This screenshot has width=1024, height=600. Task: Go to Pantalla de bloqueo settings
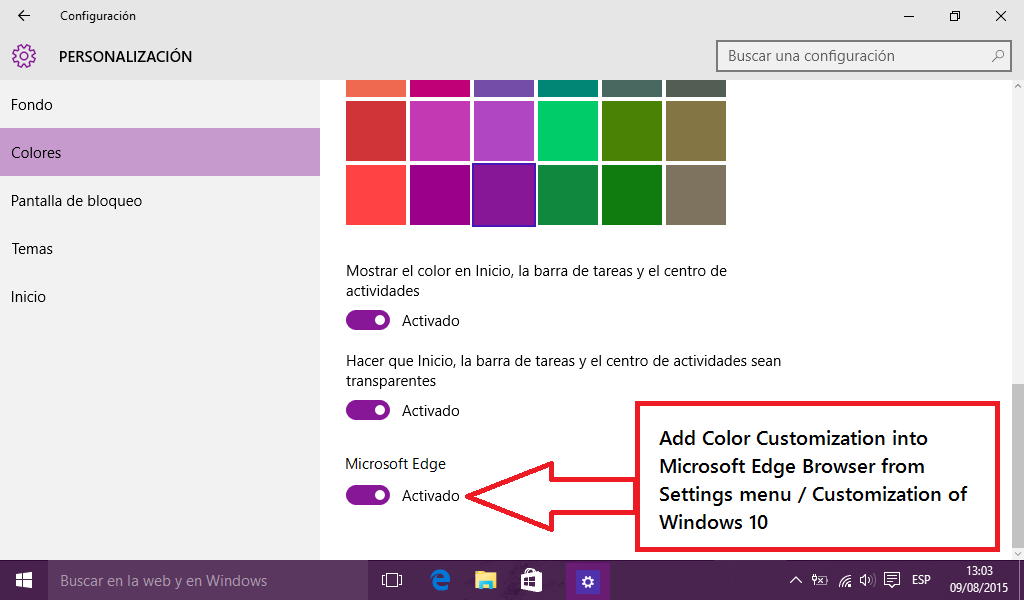coord(160,200)
